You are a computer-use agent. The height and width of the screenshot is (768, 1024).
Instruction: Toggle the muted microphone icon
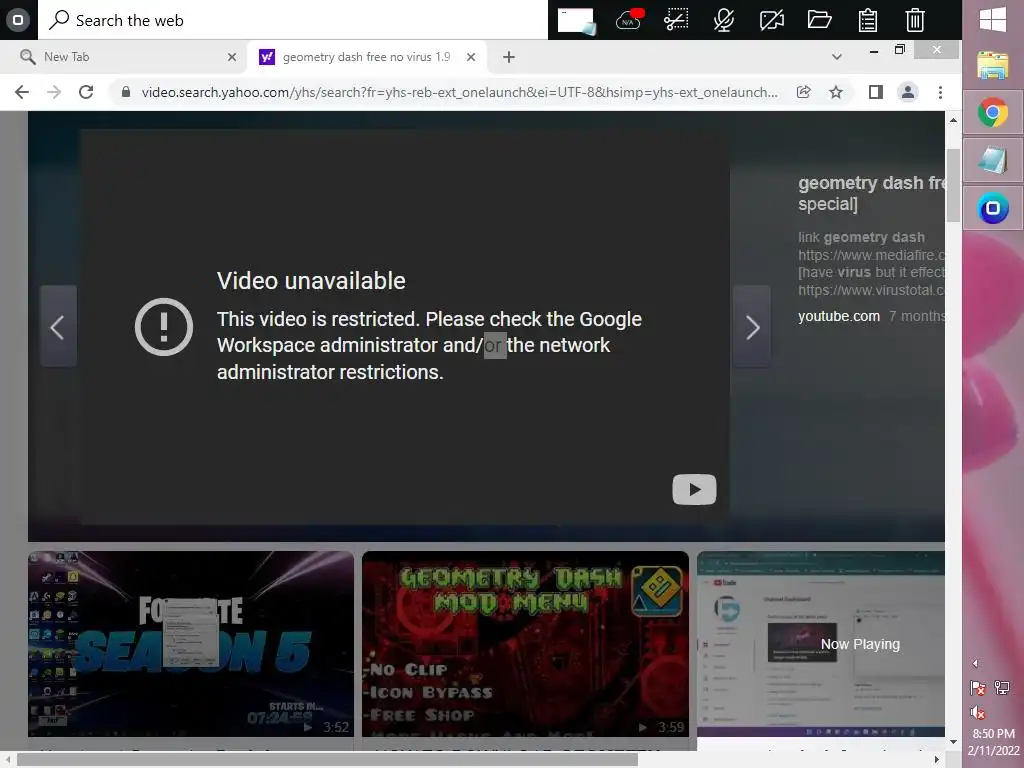pyautogui.click(x=724, y=20)
